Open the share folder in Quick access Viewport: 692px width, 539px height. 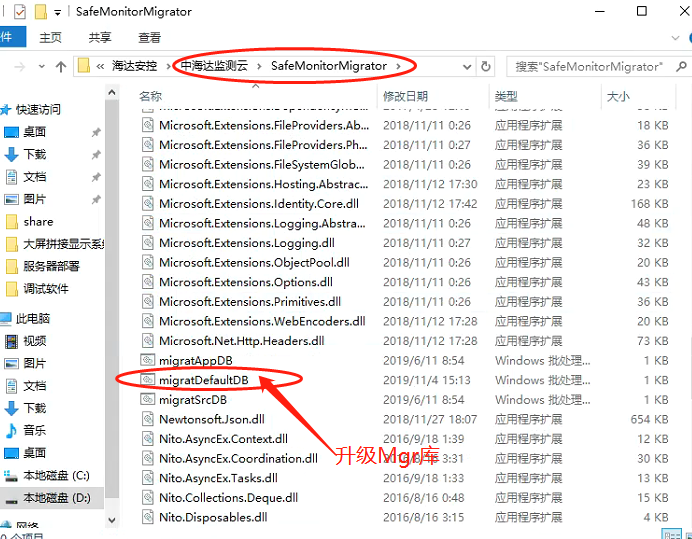click(39, 221)
